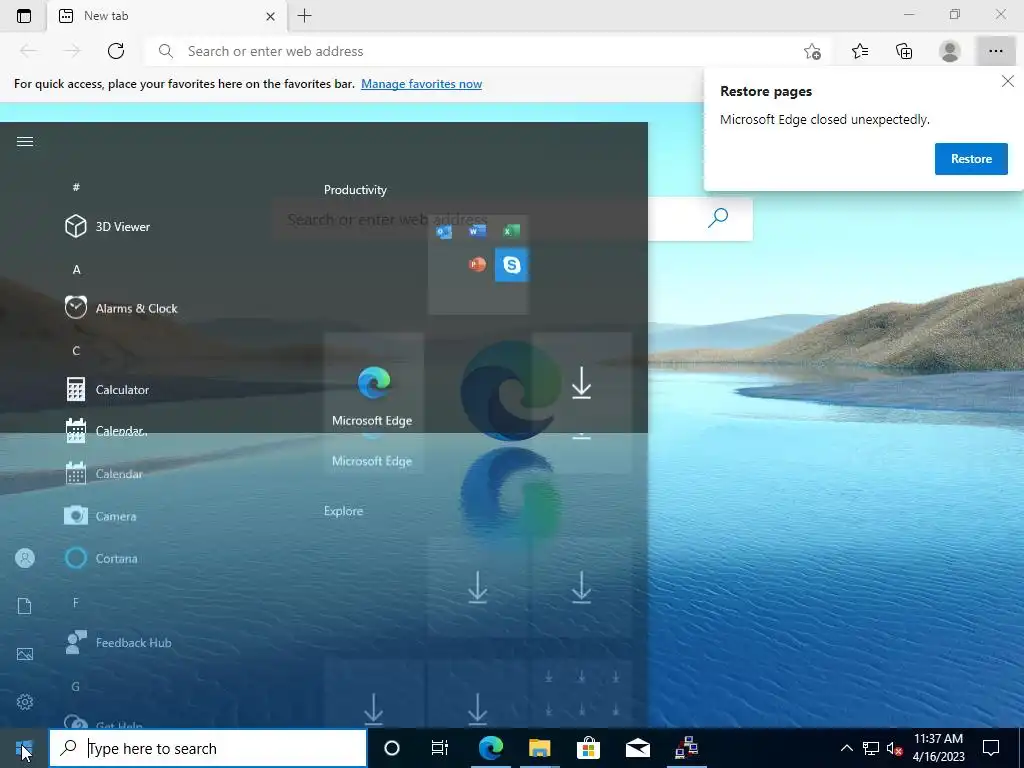This screenshot has height=768, width=1024.
Task: Open user account icon in Start
Action: pyautogui.click(x=25, y=558)
